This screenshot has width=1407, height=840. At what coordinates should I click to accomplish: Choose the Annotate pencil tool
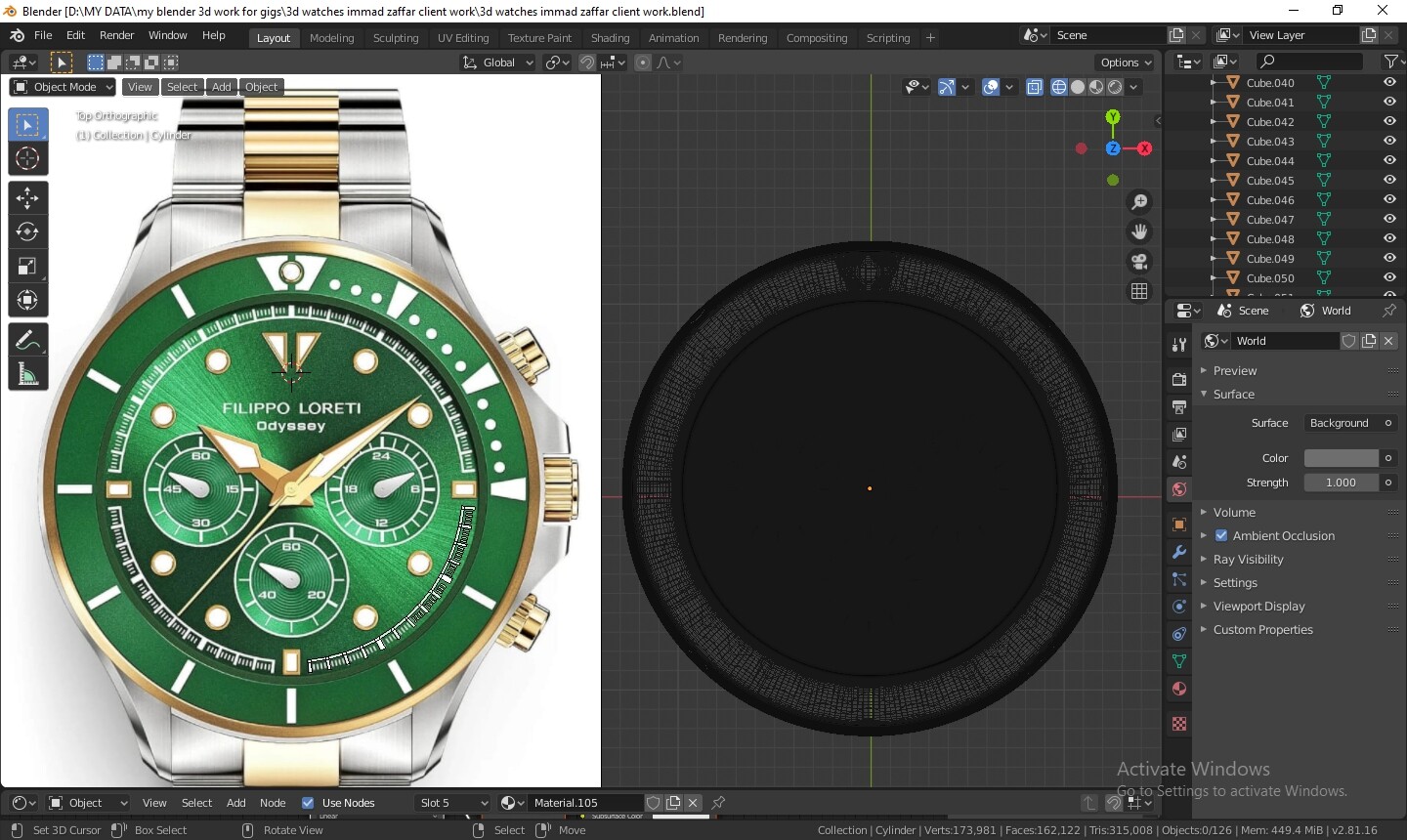27,340
